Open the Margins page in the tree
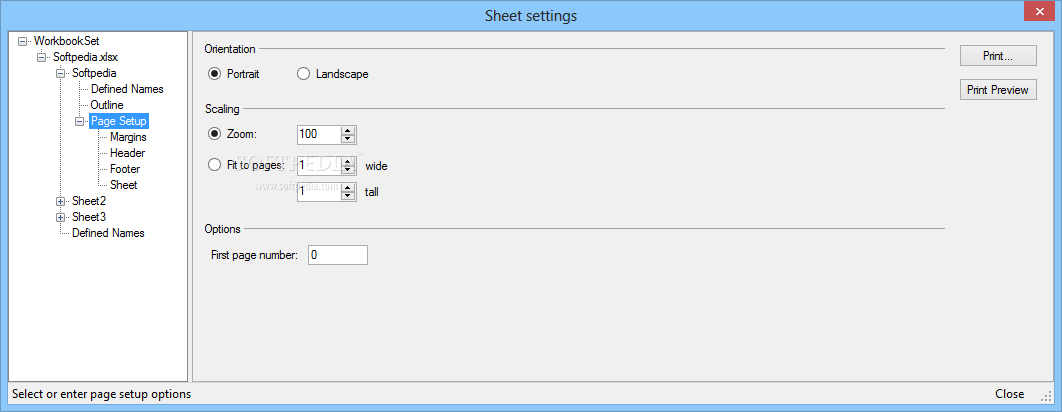 [128, 137]
